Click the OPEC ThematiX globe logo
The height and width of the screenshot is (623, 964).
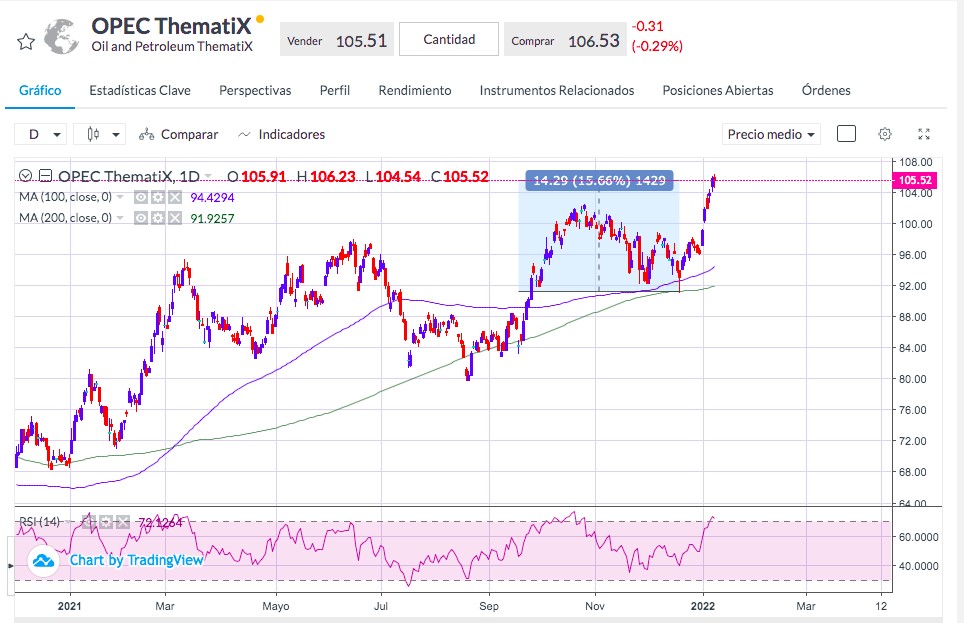click(x=61, y=37)
